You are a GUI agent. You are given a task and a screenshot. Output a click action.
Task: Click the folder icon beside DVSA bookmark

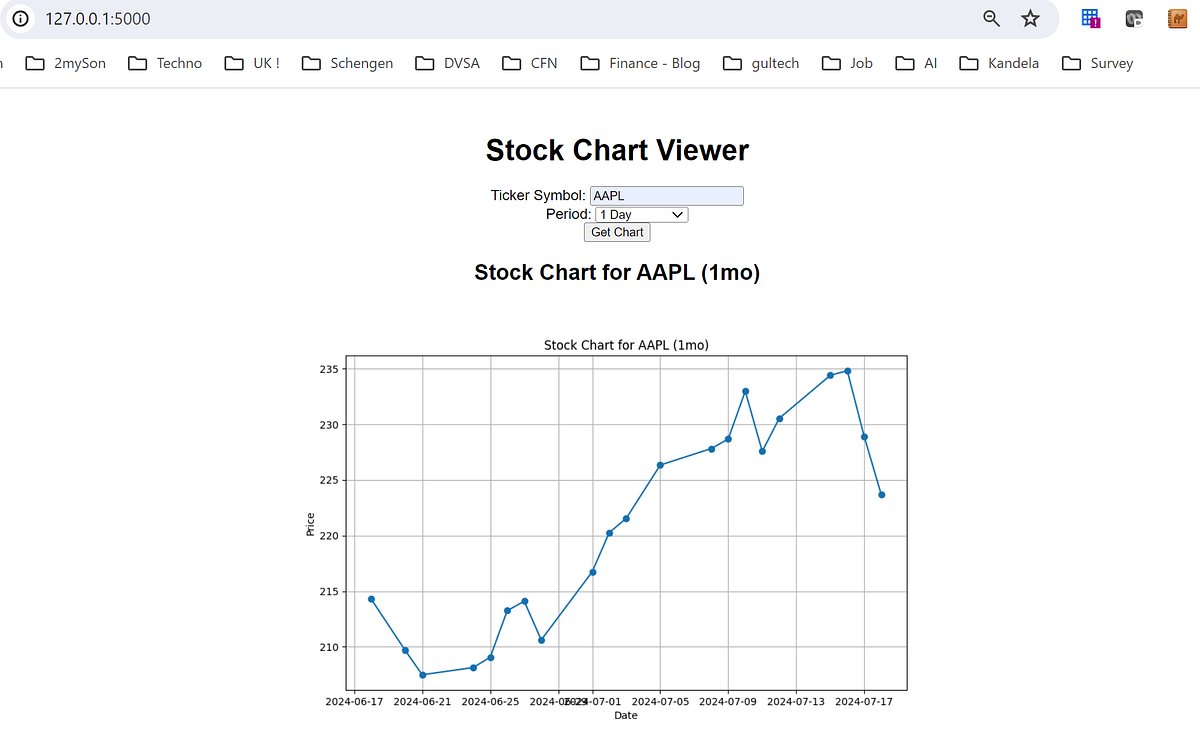[424, 62]
